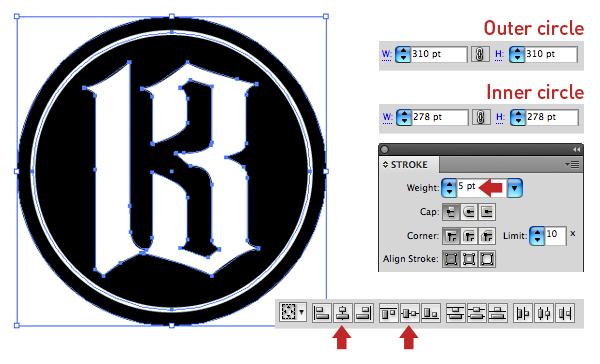Click Outer circle width stepper
The height and width of the screenshot is (364, 600).
(403, 55)
